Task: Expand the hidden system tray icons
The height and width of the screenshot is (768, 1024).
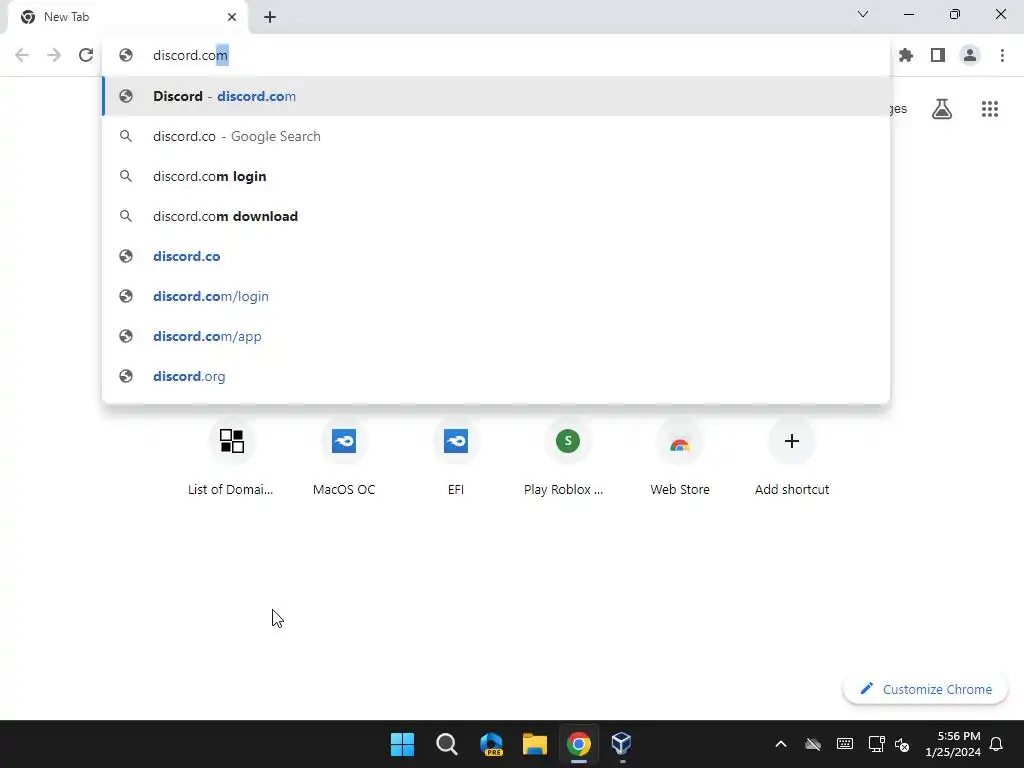Action: pos(780,744)
